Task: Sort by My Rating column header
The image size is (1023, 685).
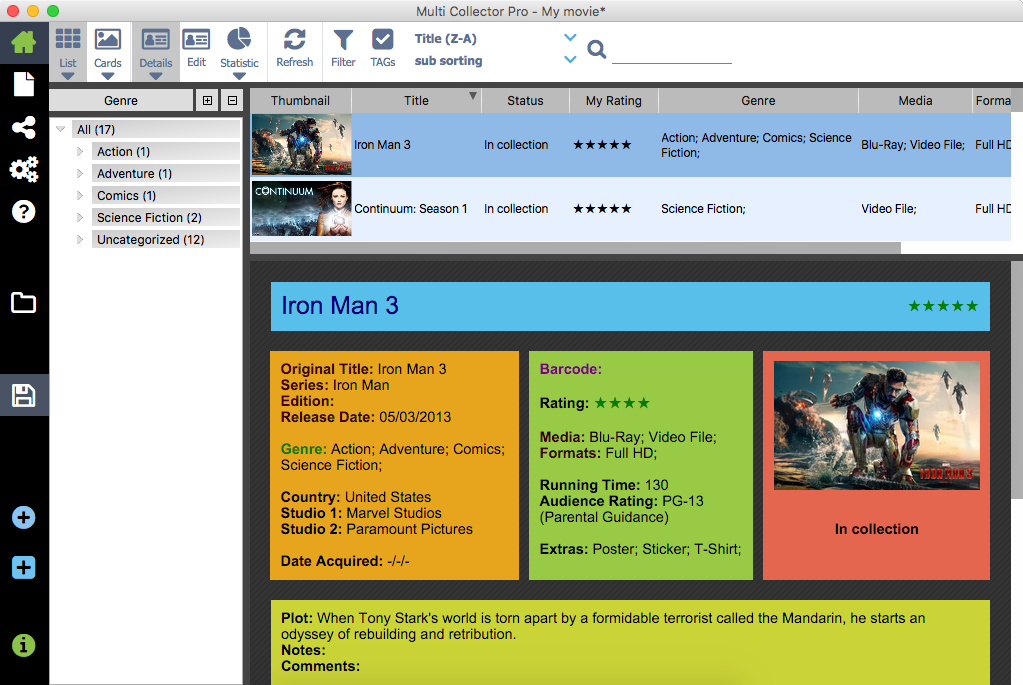Action: [613, 100]
